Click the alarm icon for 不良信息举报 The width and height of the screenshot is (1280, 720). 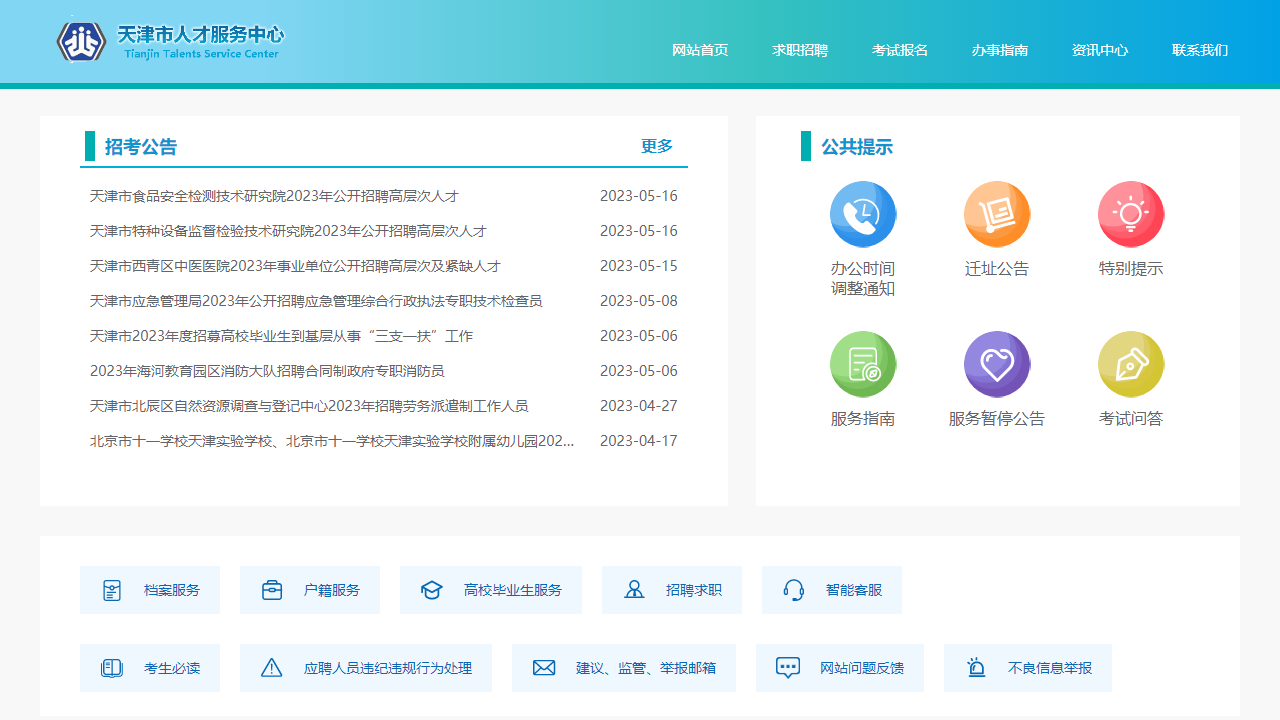(976, 668)
